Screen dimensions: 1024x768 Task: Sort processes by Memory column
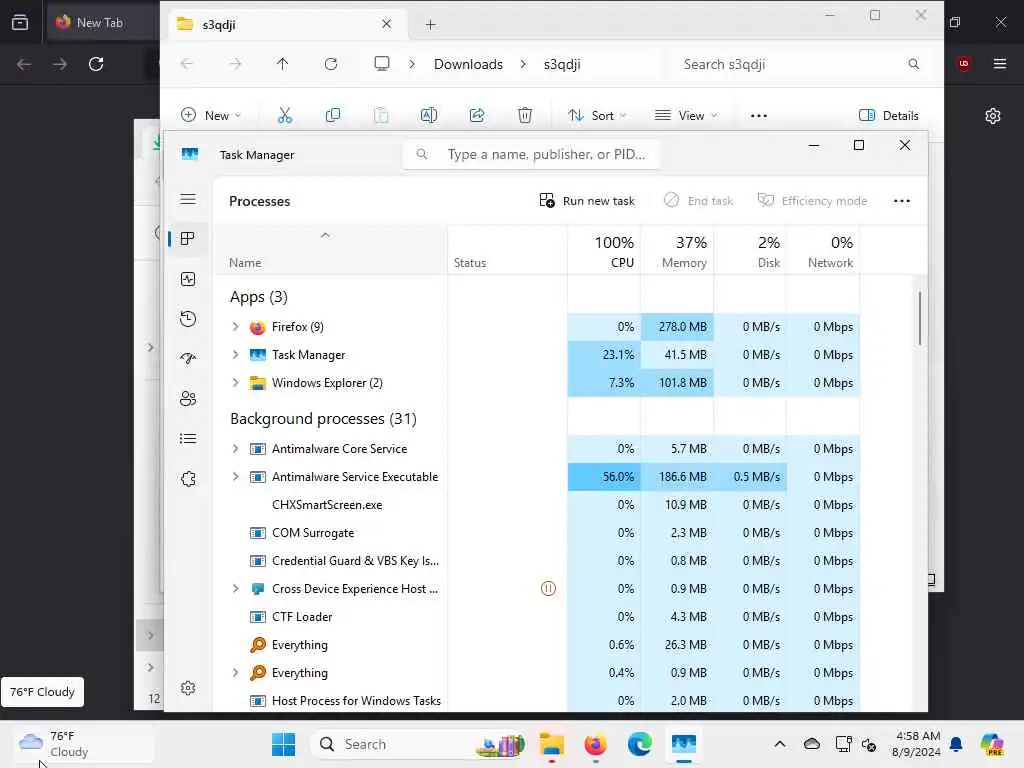click(677, 251)
